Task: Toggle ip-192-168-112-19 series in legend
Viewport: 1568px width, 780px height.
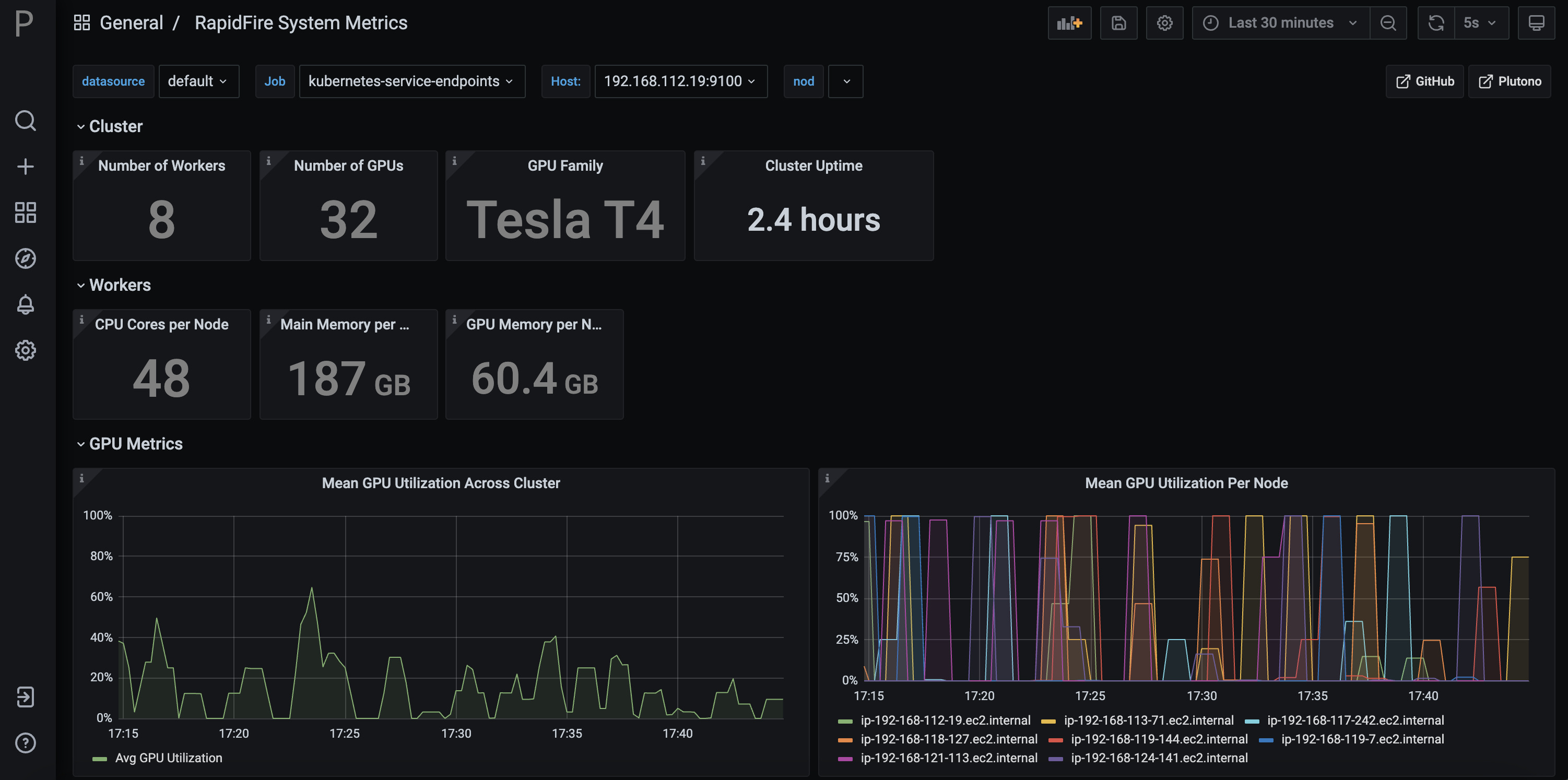Action: [x=945, y=720]
